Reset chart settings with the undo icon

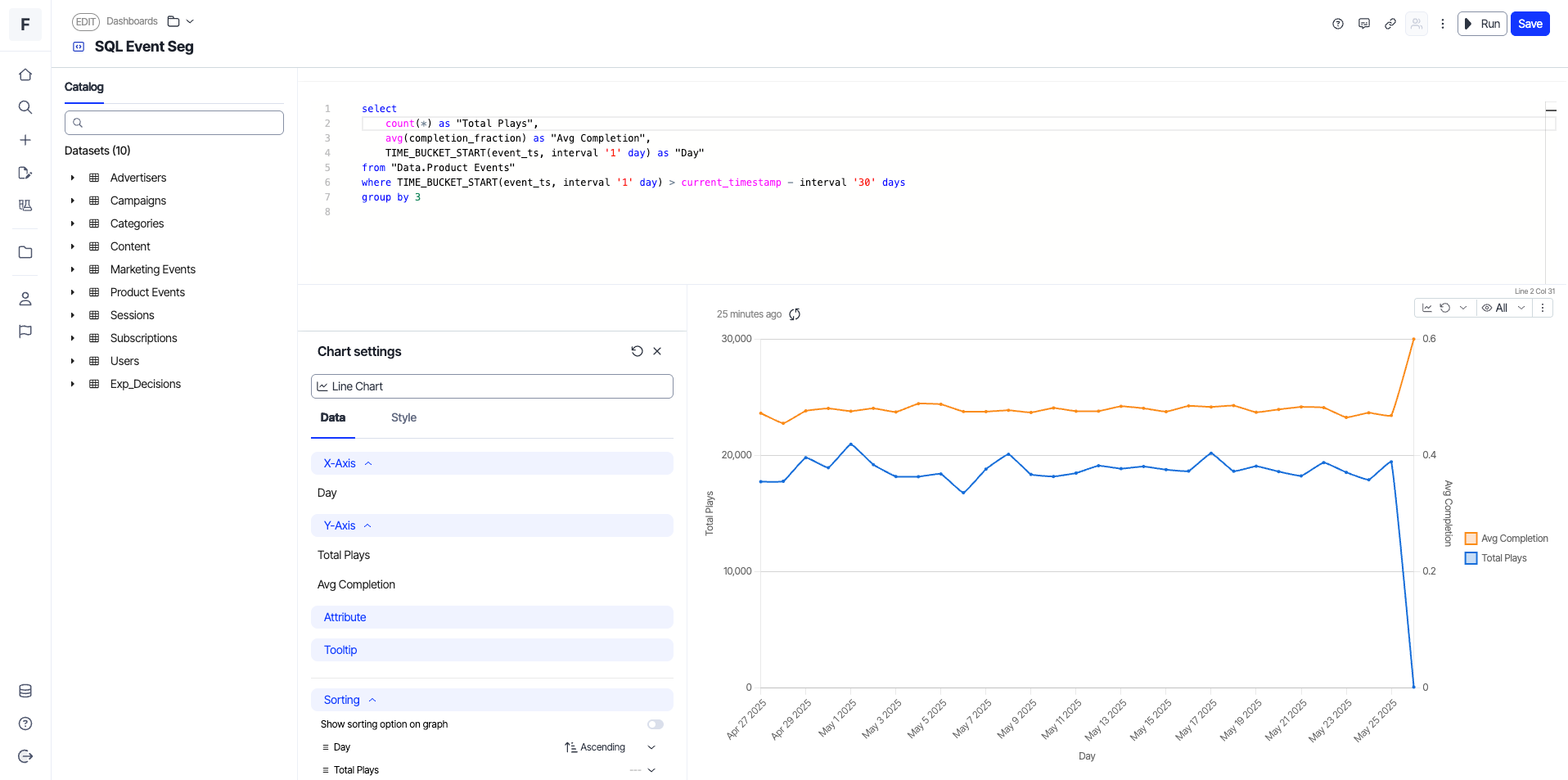[637, 351]
